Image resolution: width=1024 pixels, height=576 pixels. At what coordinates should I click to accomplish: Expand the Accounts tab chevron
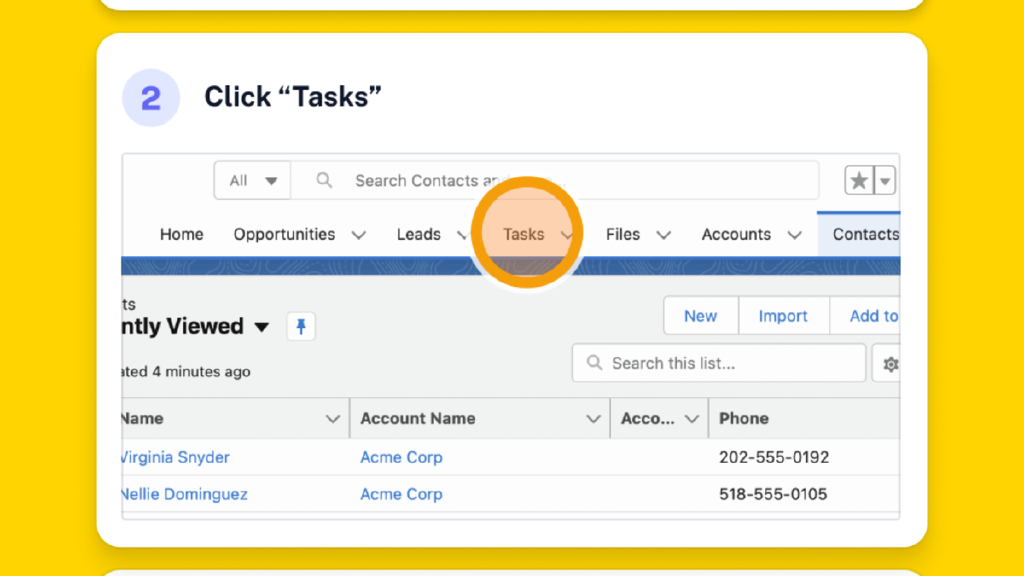point(794,235)
